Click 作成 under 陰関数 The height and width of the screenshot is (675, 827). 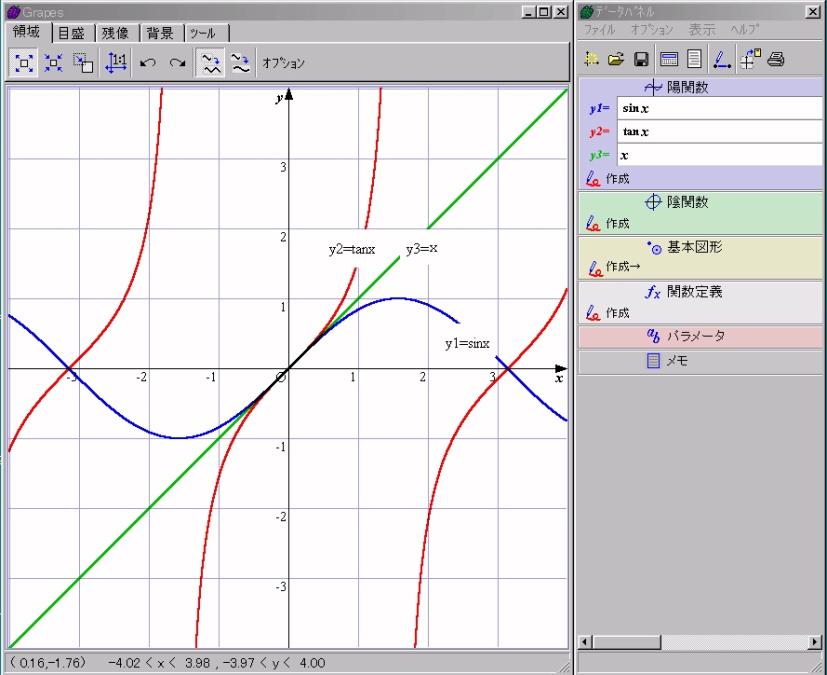pos(608,224)
